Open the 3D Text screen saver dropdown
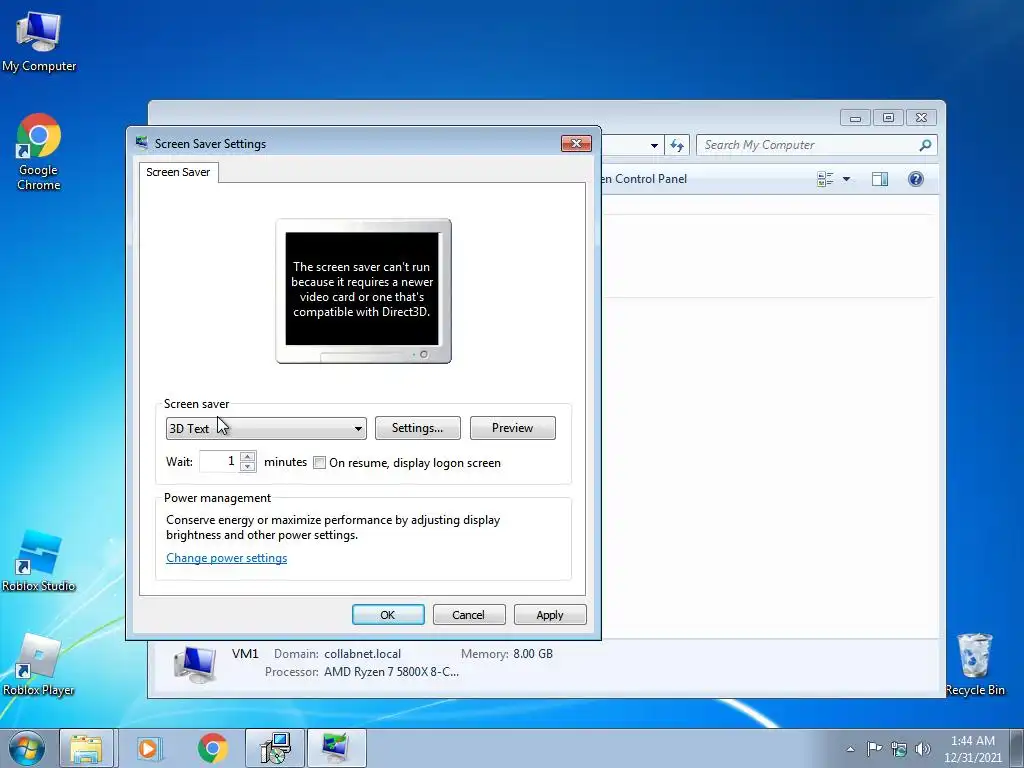Viewport: 1024px width, 768px height. (266, 428)
